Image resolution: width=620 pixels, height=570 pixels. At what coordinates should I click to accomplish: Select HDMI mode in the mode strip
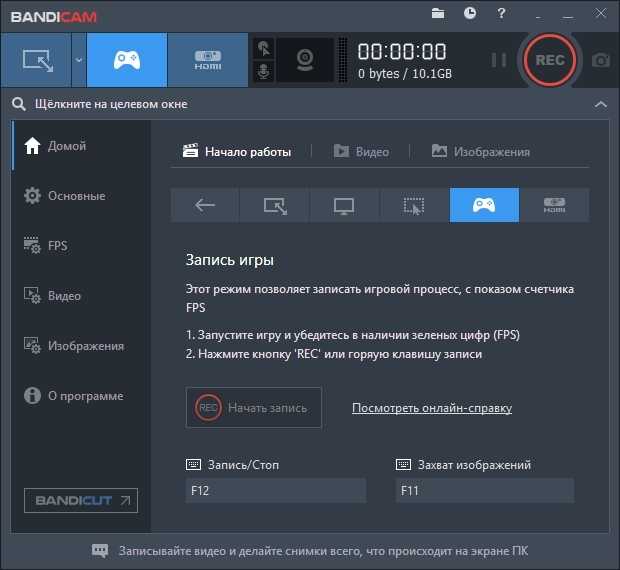554,205
